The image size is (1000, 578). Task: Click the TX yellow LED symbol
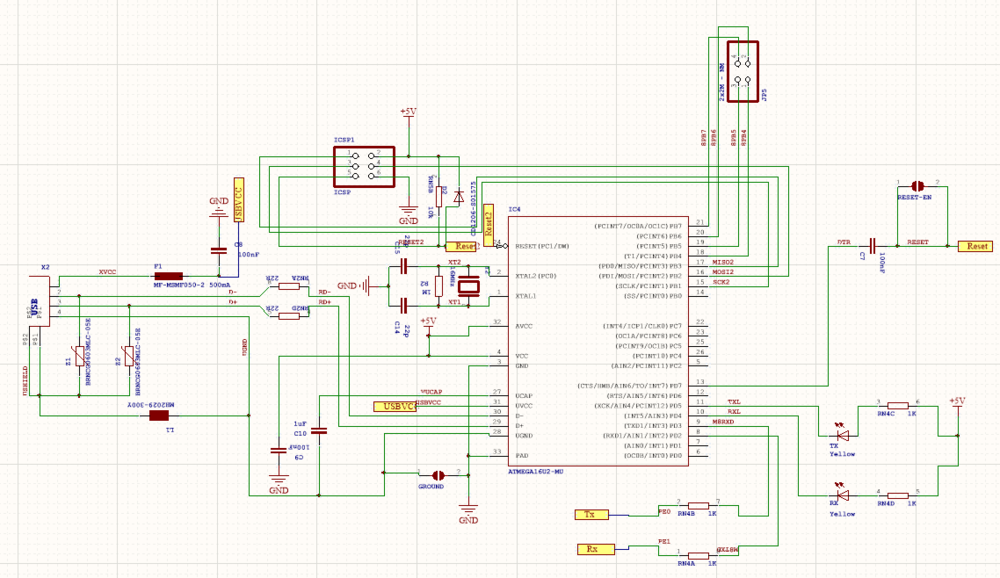[842, 434]
